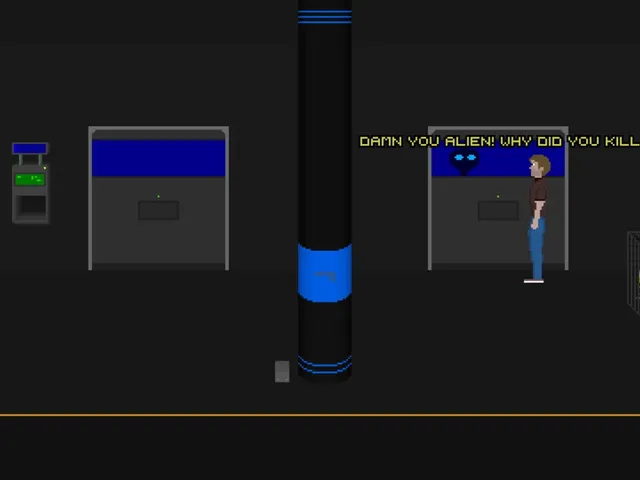Click the blue band on the central pillar
The width and height of the screenshot is (640, 480).
325,273
